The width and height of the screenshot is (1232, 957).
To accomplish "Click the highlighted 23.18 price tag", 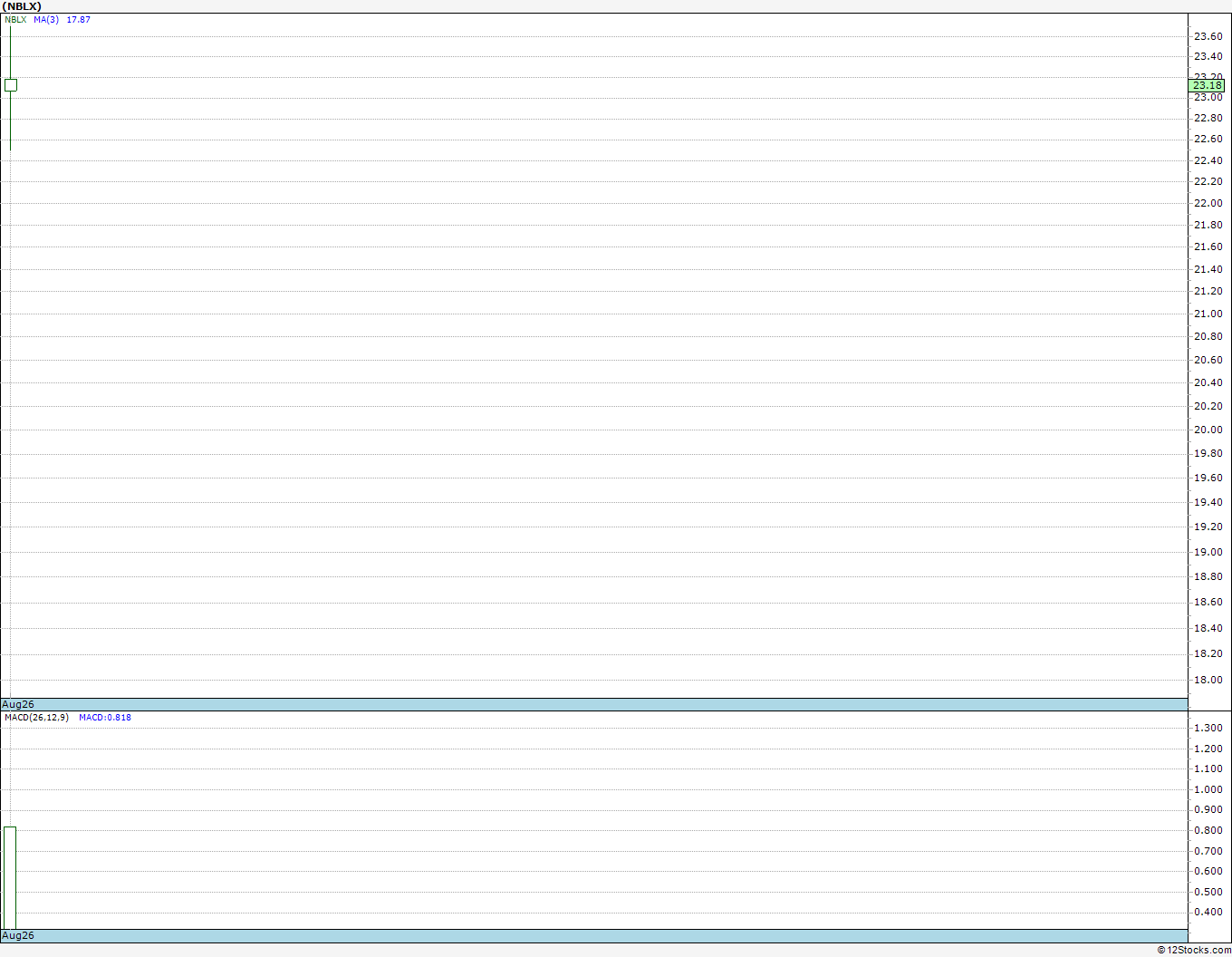I will [x=1207, y=85].
